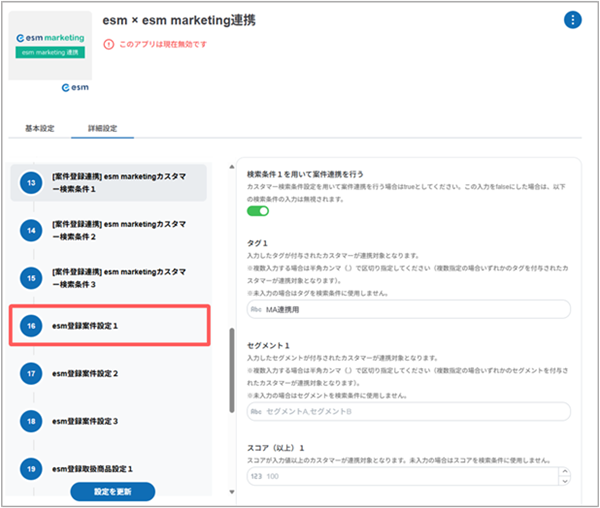The width and height of the screenshot is (600, 508).
Task: Click the step 14 number circle
Action: pyautogui.click(x=32, y=230)
